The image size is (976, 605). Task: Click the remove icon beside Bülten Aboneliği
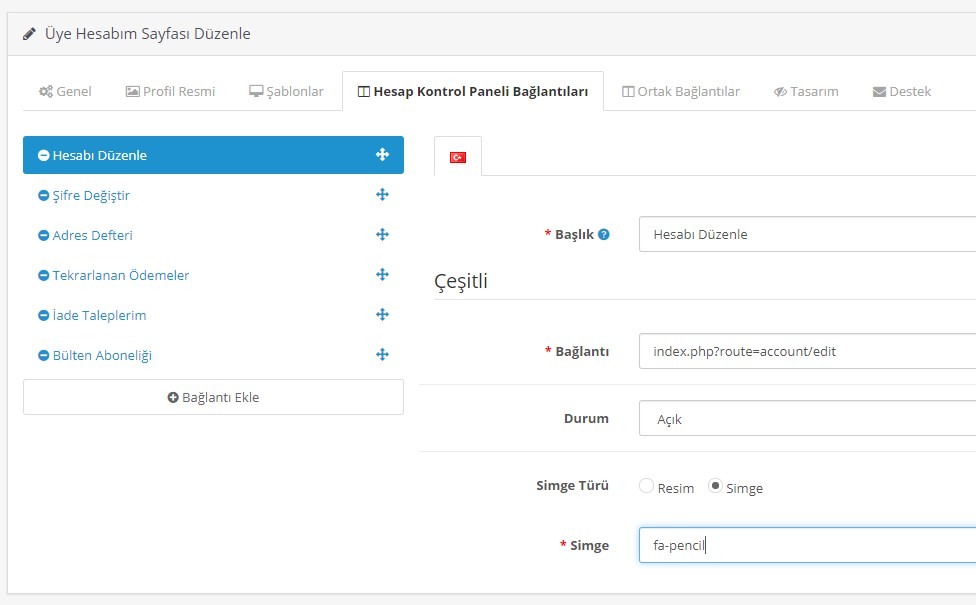click(x=44, y=355)
